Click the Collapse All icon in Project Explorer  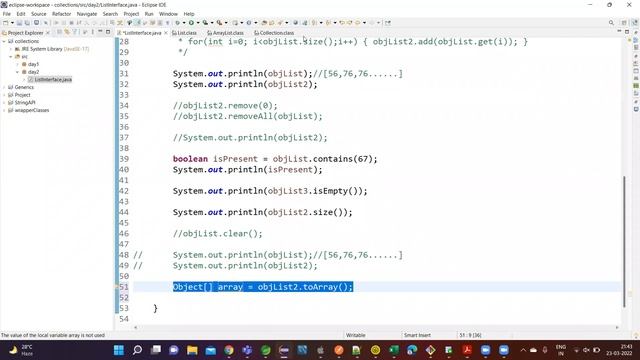pos(59,32)
